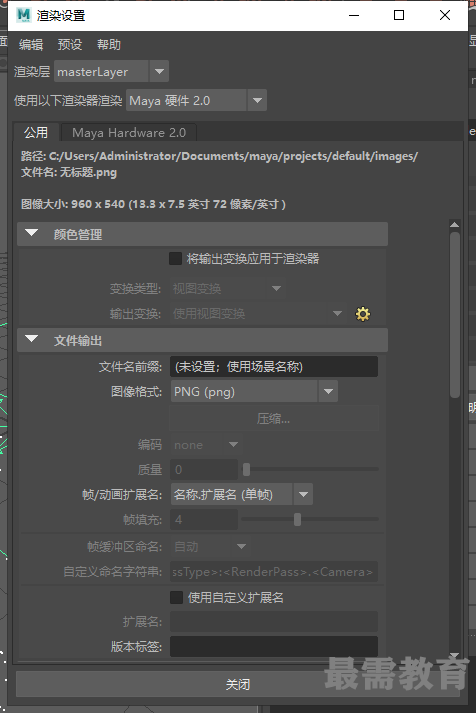Click the scrollbar down arrow

click(455, 655)
